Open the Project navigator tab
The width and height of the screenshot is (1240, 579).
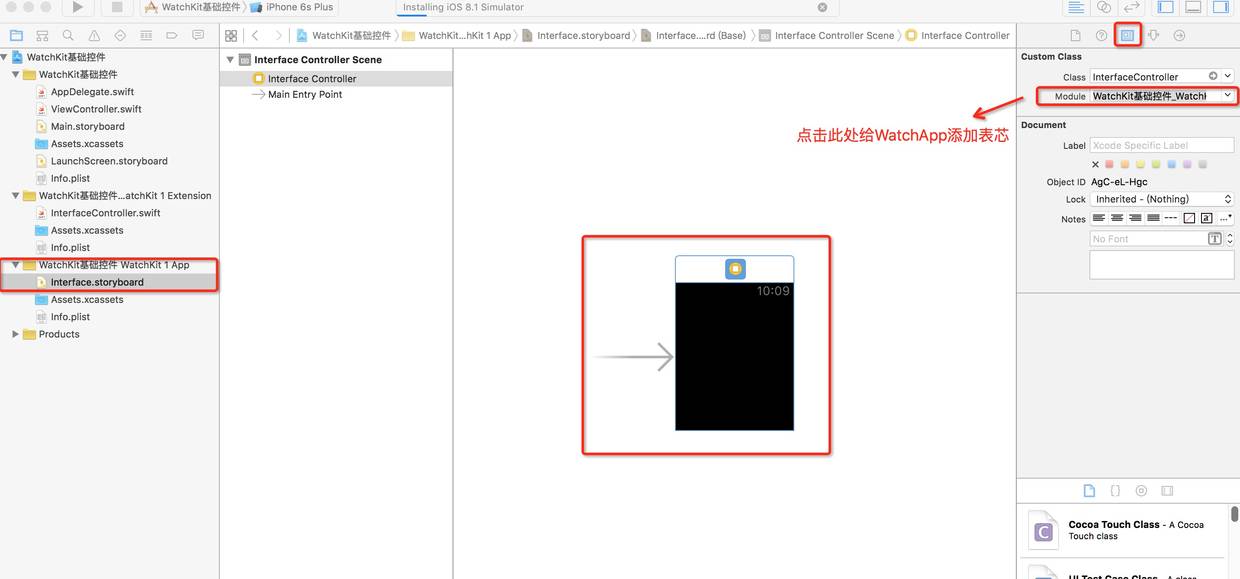(x=16, y=35)
